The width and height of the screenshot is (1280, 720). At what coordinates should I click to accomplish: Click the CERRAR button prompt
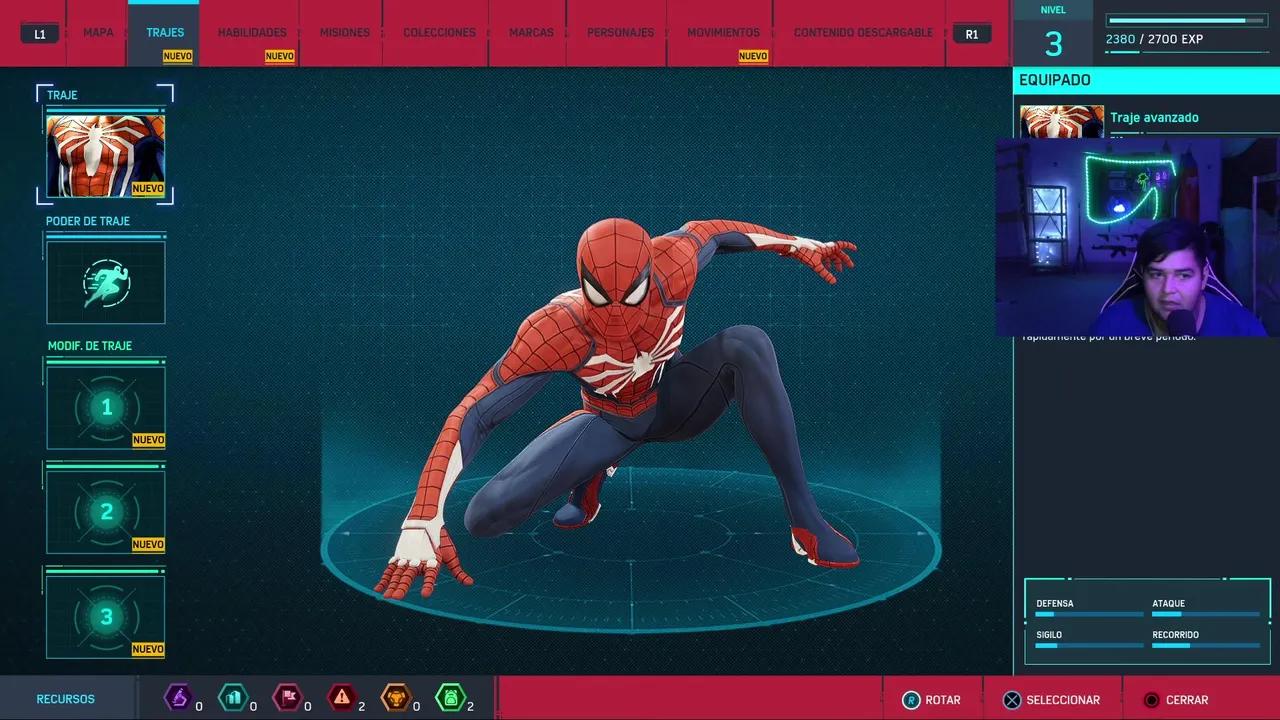(x=1176, y=700)
